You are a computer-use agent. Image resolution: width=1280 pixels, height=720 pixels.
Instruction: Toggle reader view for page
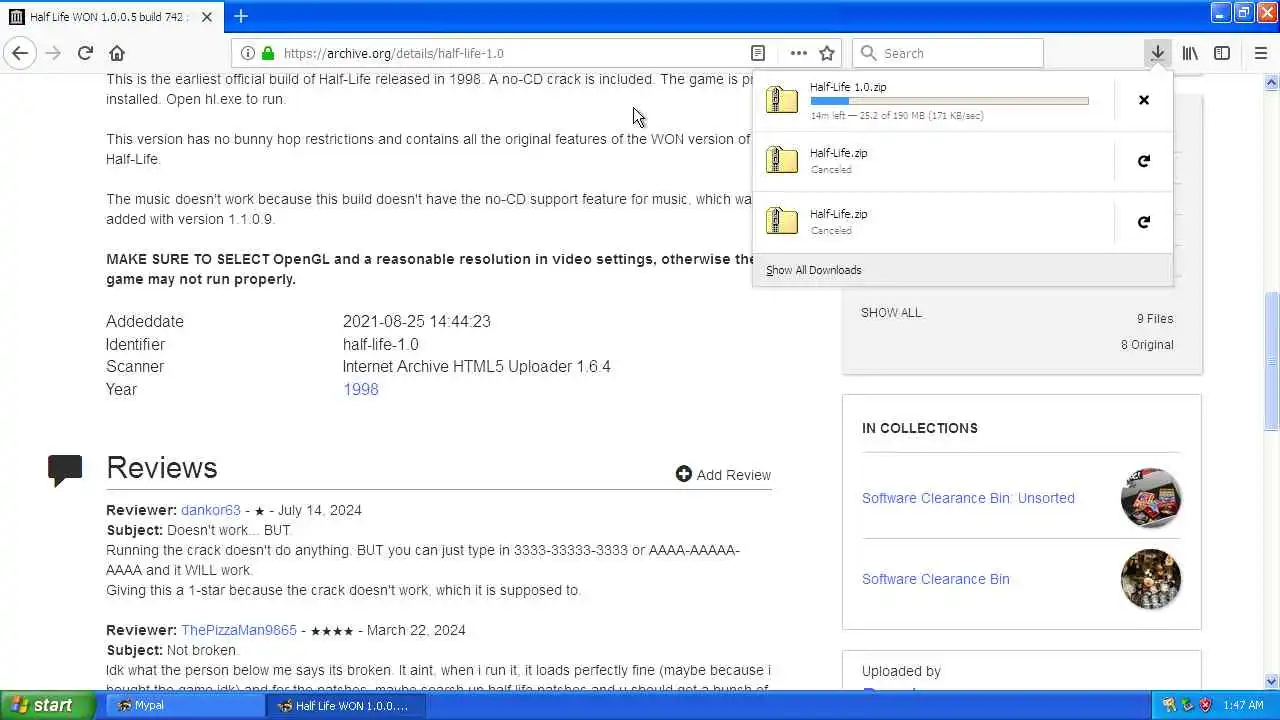(x=758, y=53)
